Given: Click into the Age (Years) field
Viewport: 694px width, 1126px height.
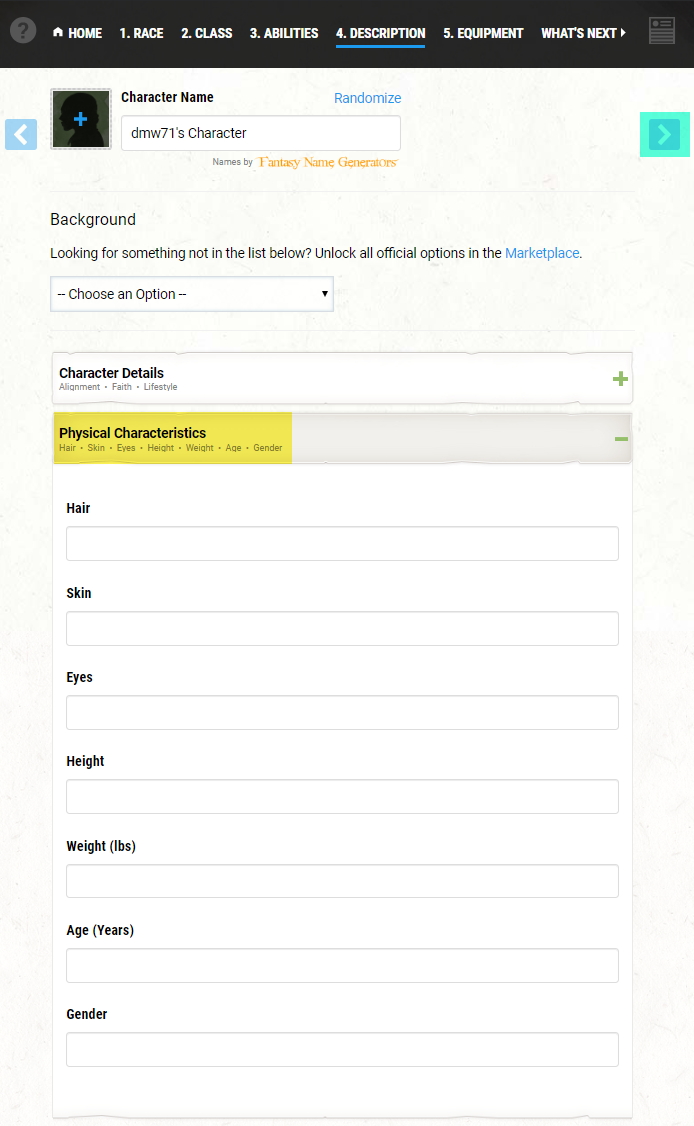Looking at the screenshot, I should [342, 965].
